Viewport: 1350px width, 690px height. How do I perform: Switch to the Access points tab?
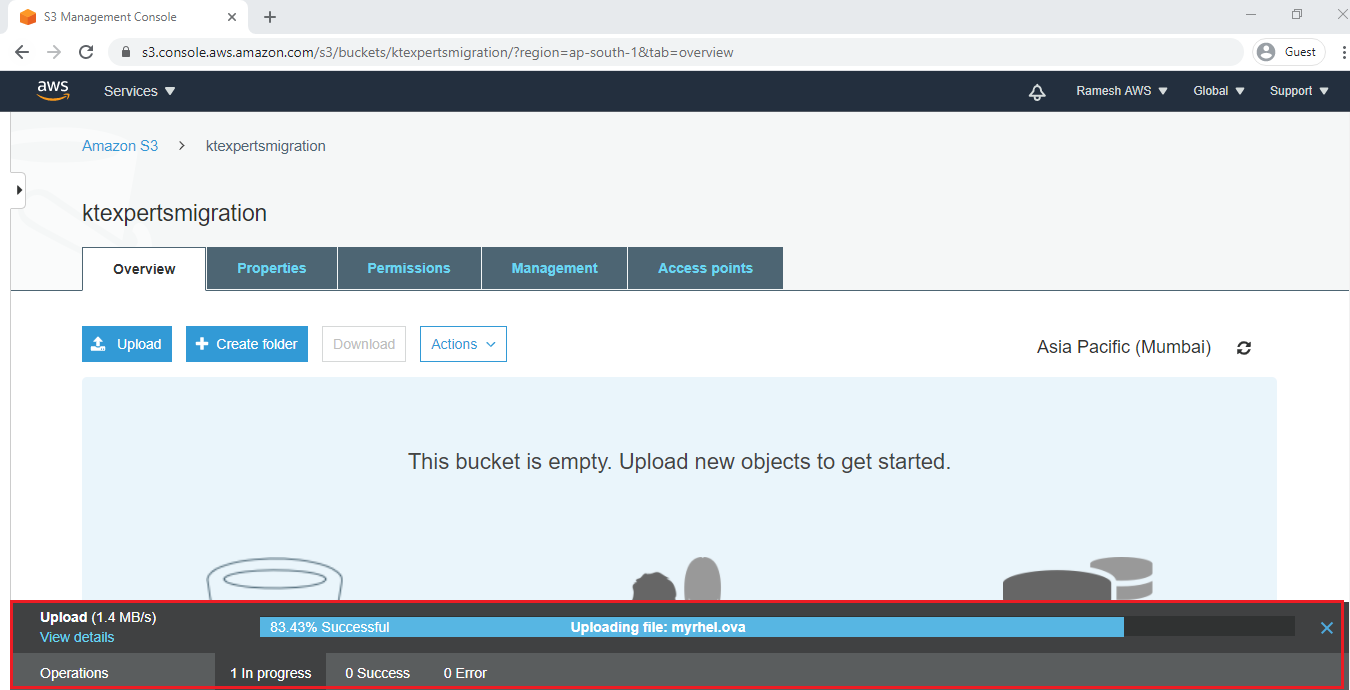(705, 268)
